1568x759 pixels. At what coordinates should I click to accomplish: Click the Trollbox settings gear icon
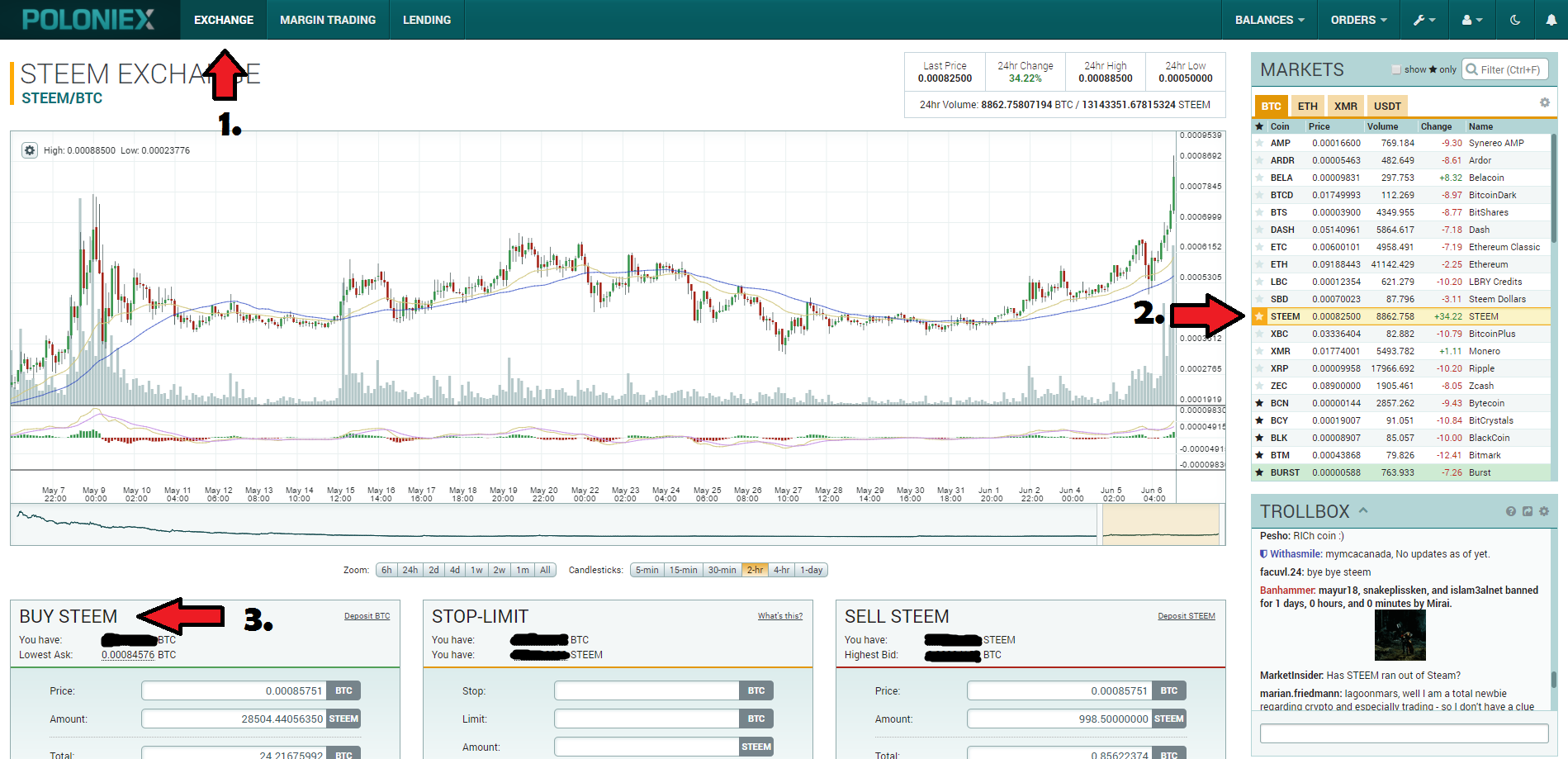pos(1544,511)
